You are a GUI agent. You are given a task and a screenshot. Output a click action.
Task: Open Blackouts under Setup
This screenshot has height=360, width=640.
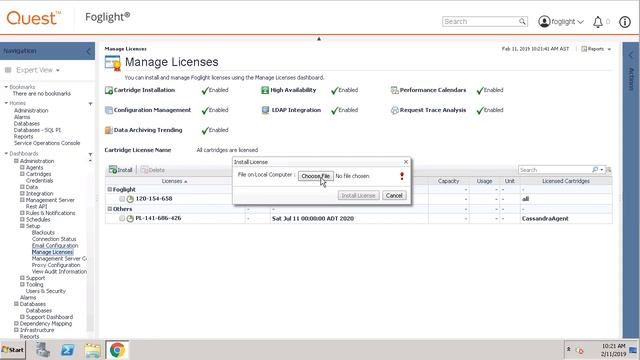(43, 233)
